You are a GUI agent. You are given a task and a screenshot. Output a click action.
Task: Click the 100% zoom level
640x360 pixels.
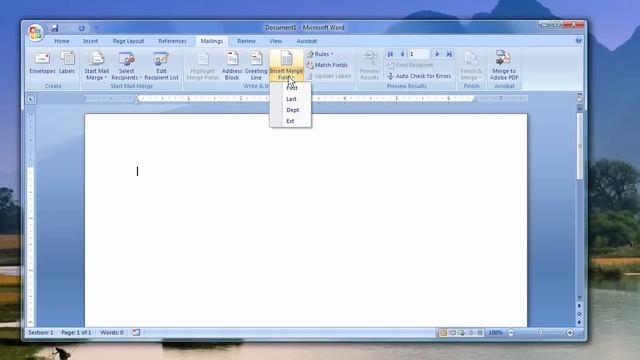tap(495, 333)
